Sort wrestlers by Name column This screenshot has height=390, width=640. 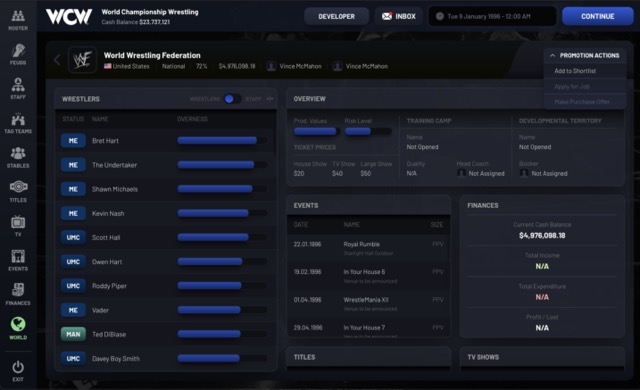click(x=100, y=119)
